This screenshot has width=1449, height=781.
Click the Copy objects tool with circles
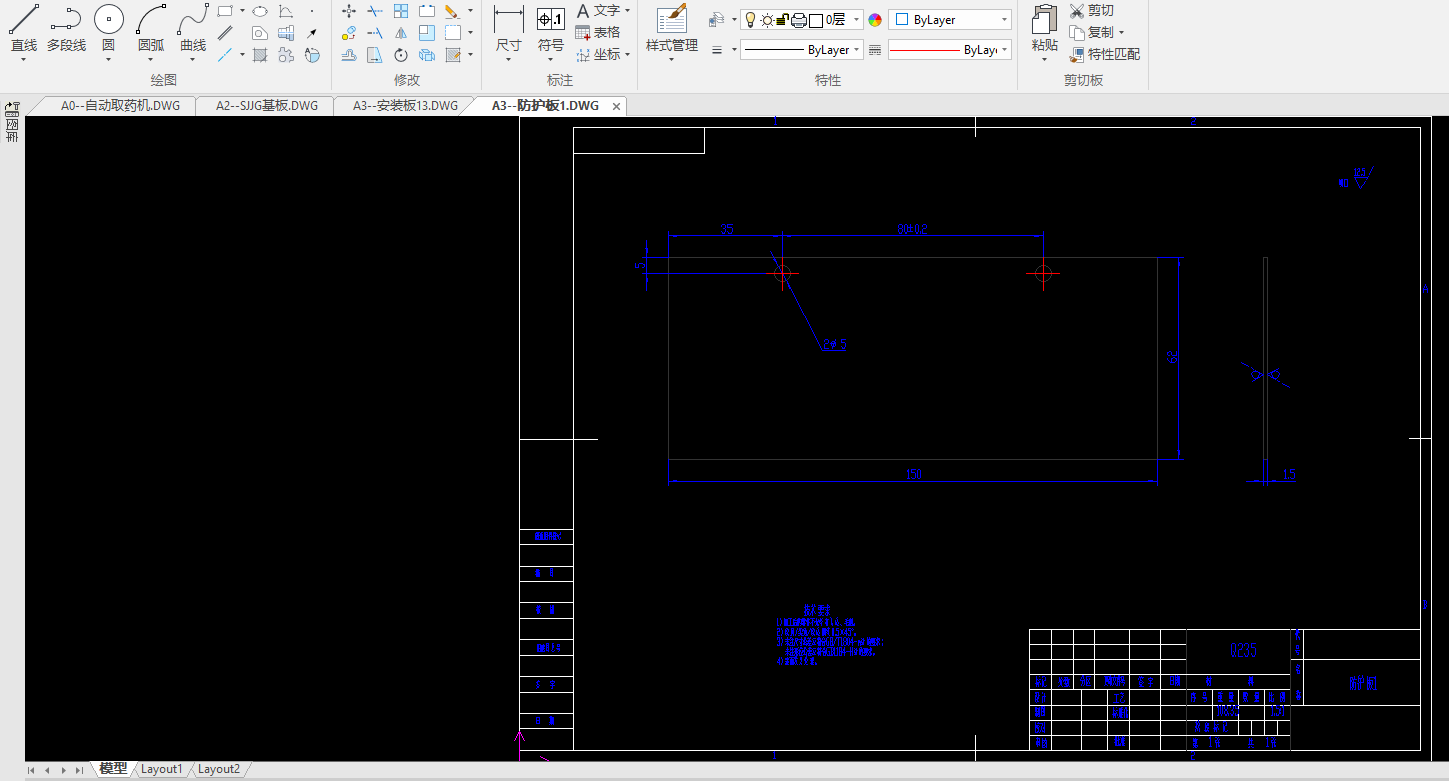348,33
